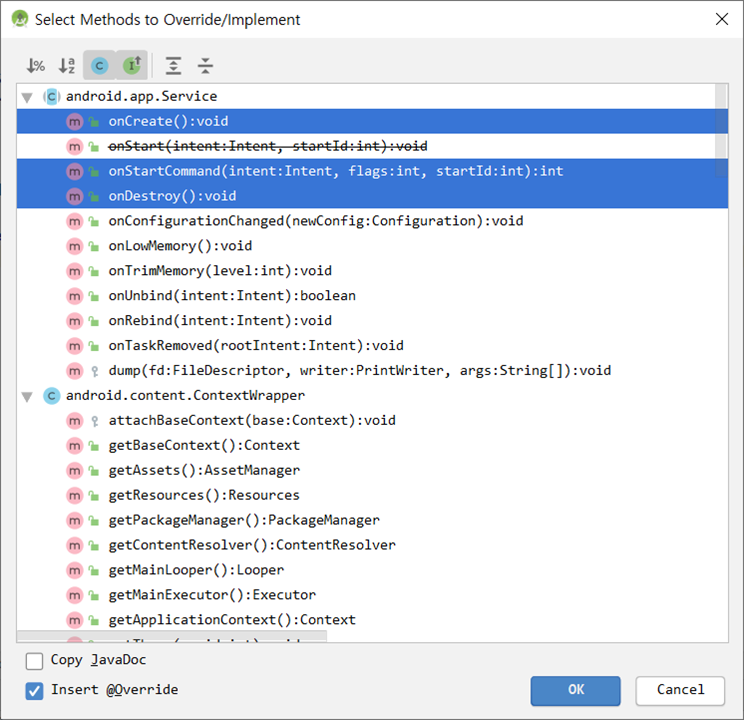
Task: Uncheck Insert @Override checkbox
Action: tap(34, 691)
